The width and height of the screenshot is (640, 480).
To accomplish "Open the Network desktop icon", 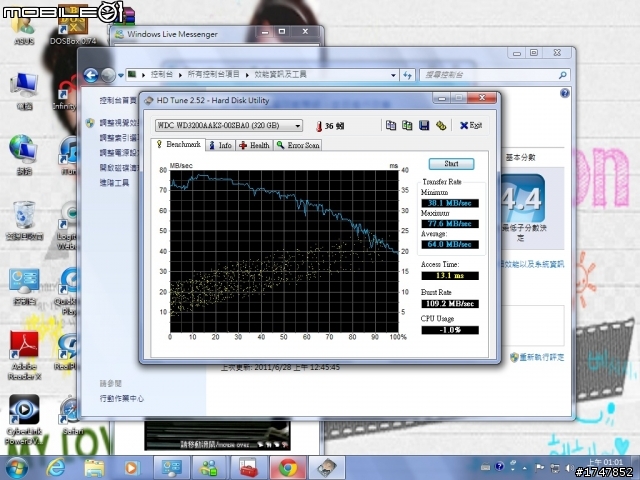I will 24,154.
